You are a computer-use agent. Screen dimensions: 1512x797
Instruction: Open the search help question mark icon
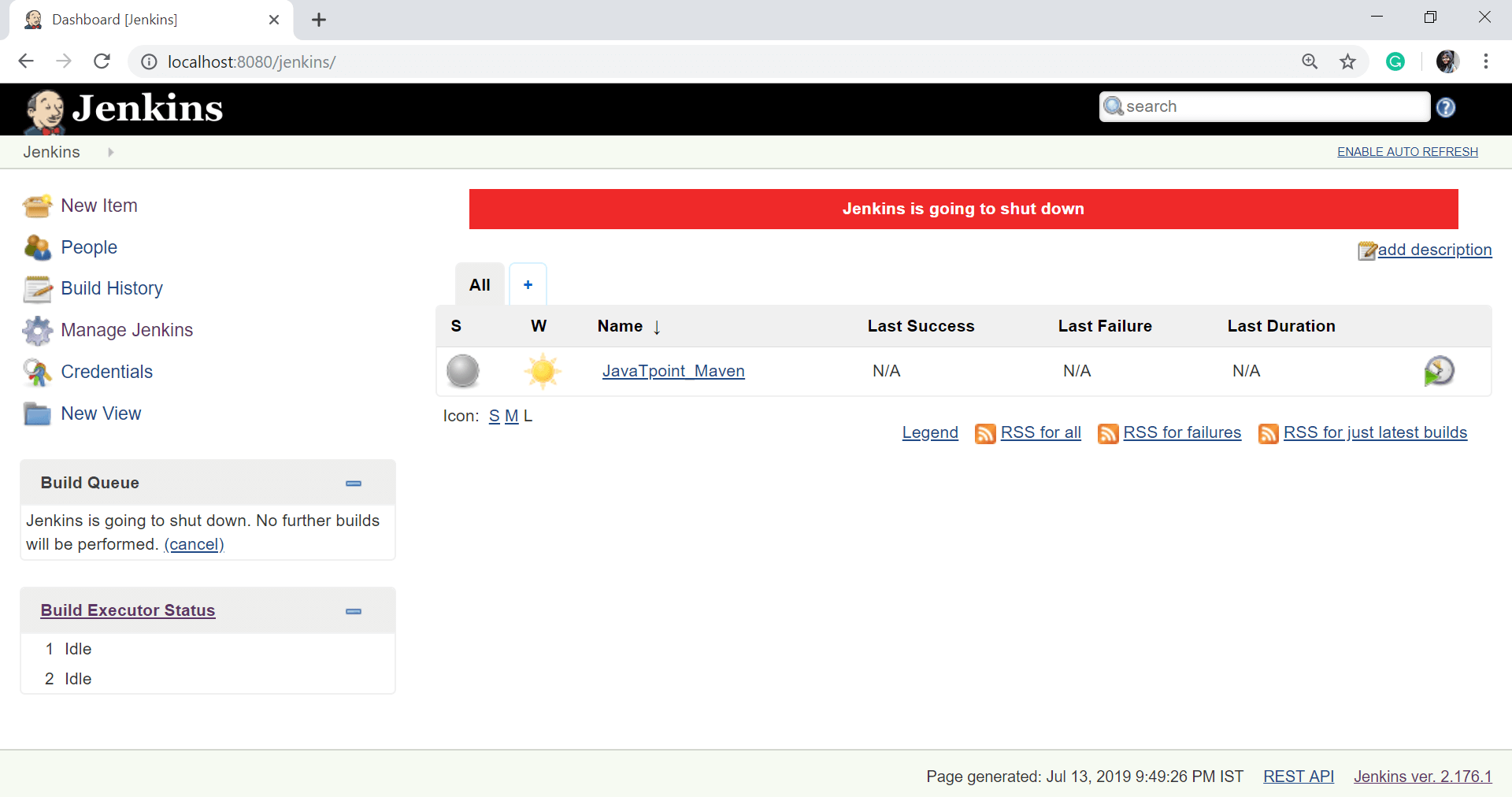pos(1446,108)
